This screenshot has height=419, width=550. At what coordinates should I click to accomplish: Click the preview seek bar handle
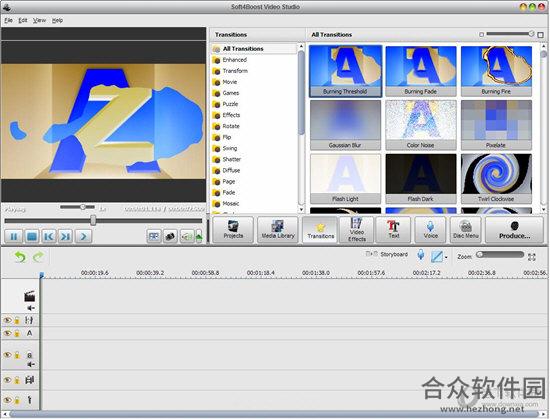pos(93,220)
